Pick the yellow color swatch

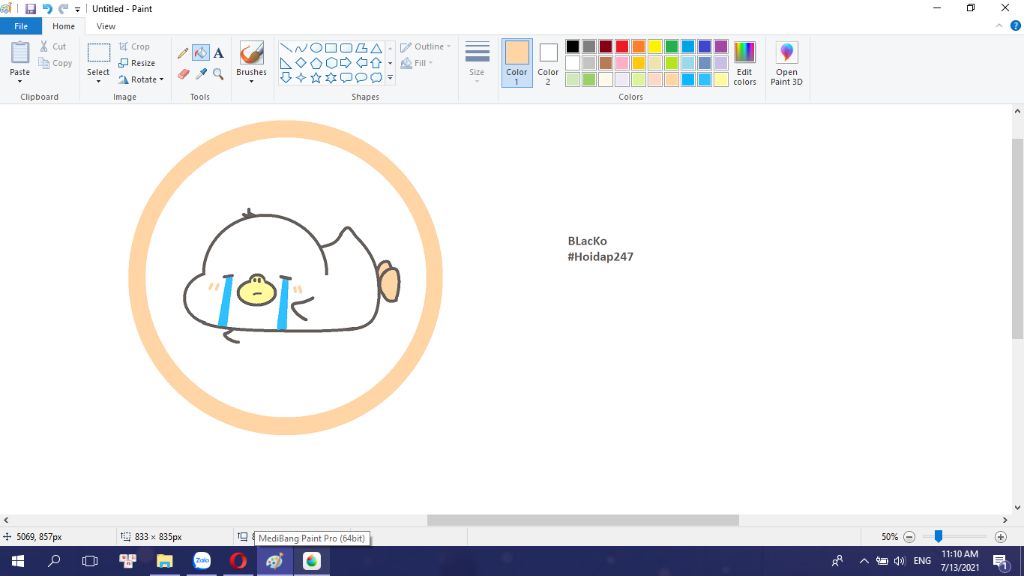[655, 46]
